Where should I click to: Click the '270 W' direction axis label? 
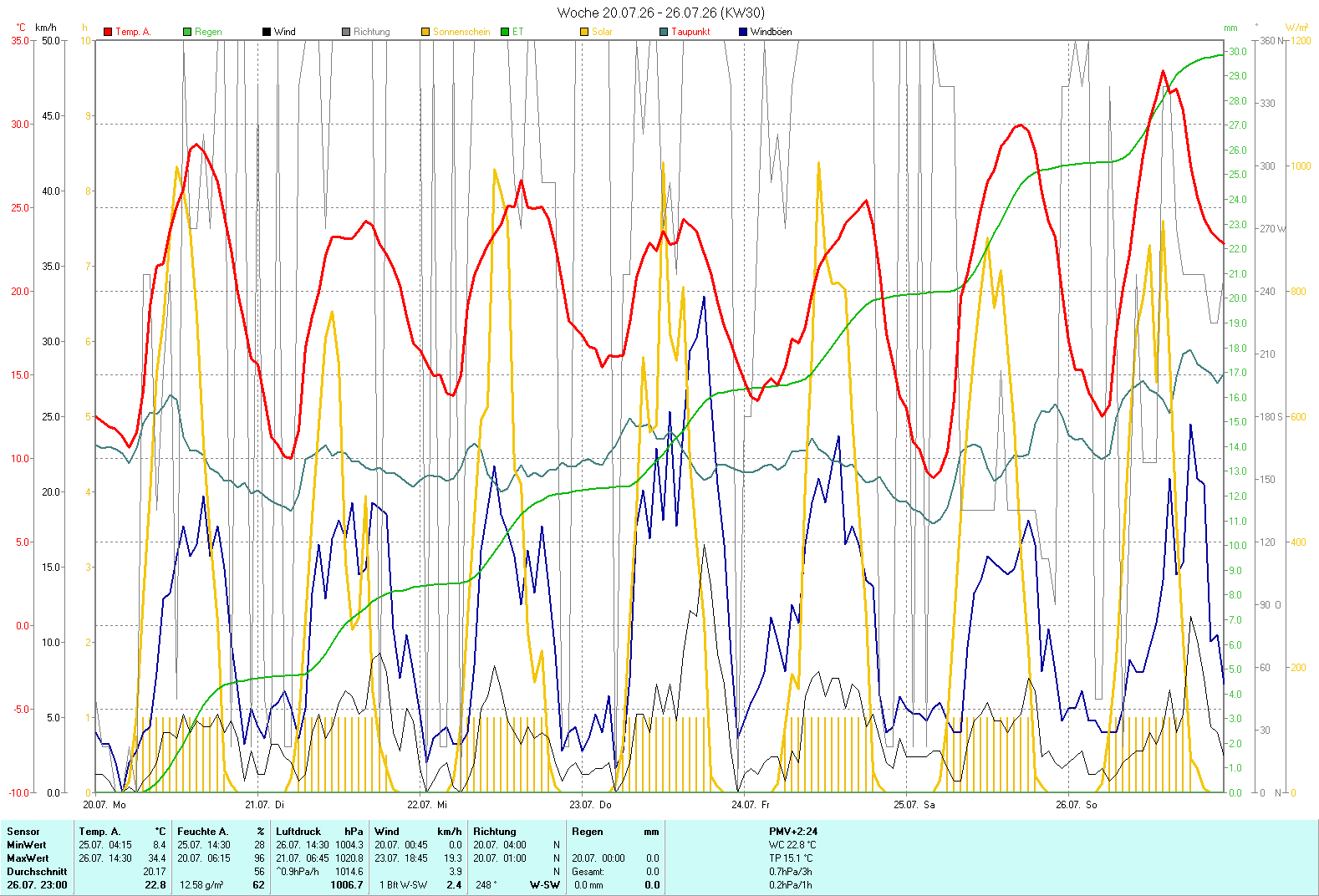click(1272, 228)
